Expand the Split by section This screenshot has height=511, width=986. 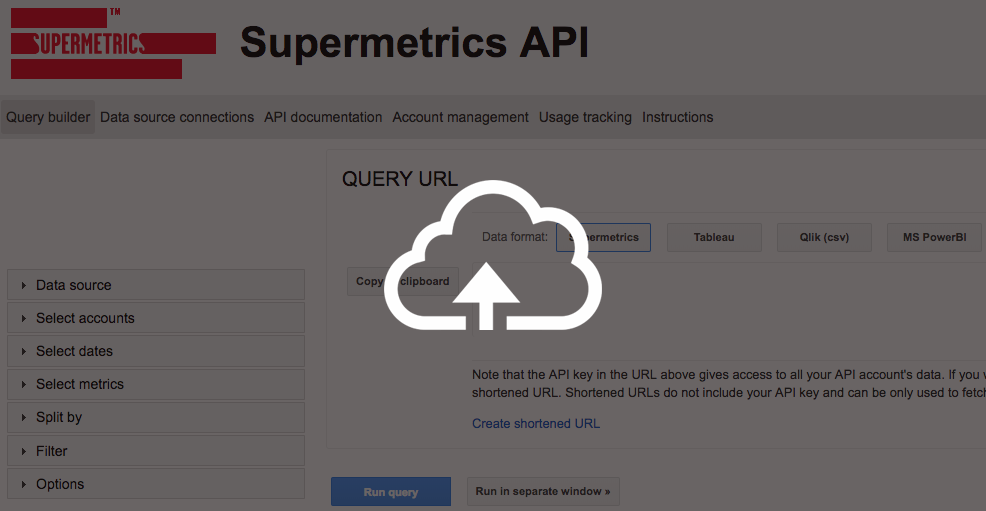(156, 417)
